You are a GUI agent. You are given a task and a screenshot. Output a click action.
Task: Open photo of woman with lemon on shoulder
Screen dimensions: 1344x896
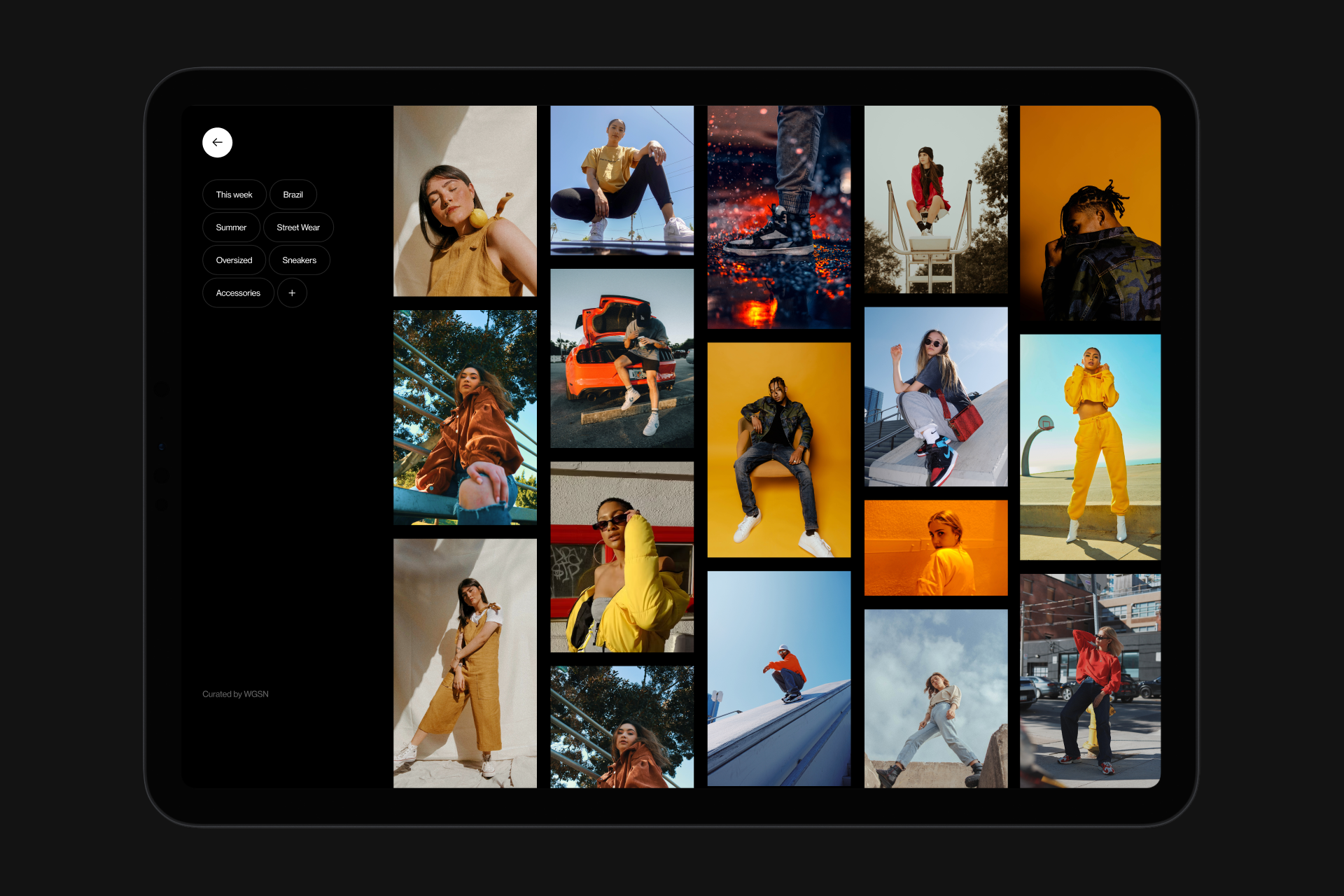coord(465,201)
